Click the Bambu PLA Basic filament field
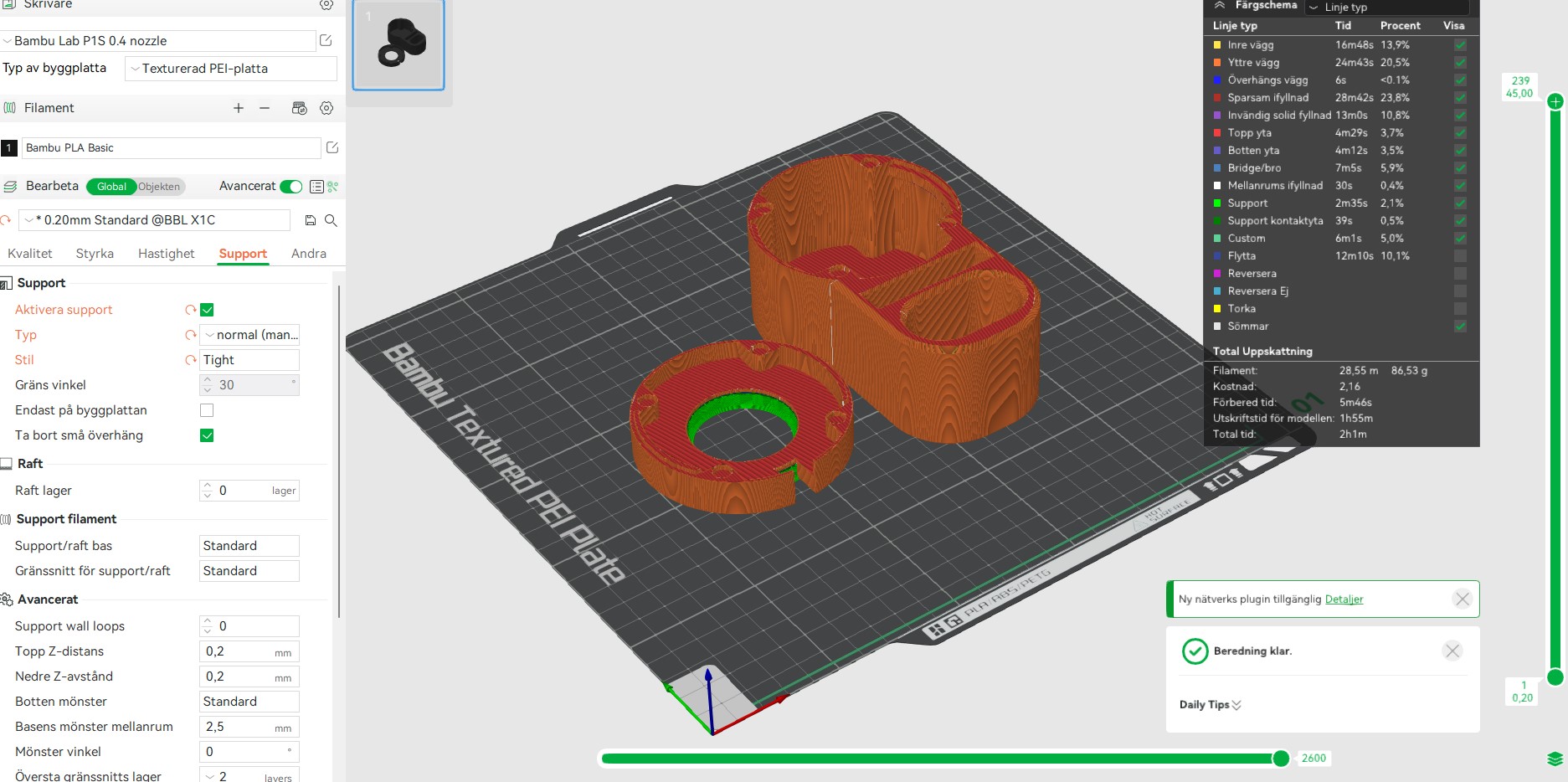The image size is (1568, 782). 172,148
